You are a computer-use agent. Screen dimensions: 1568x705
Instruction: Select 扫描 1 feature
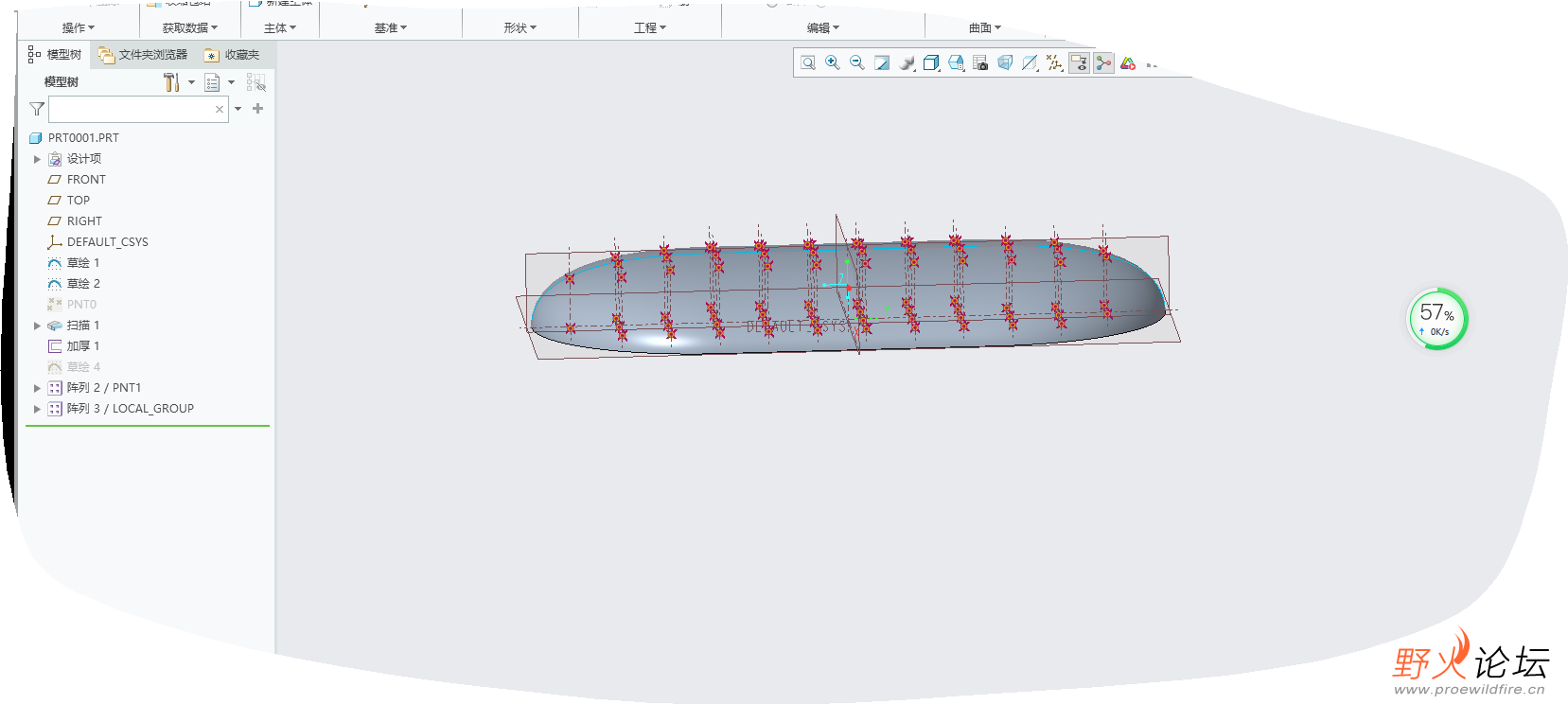tap(74, 326)
